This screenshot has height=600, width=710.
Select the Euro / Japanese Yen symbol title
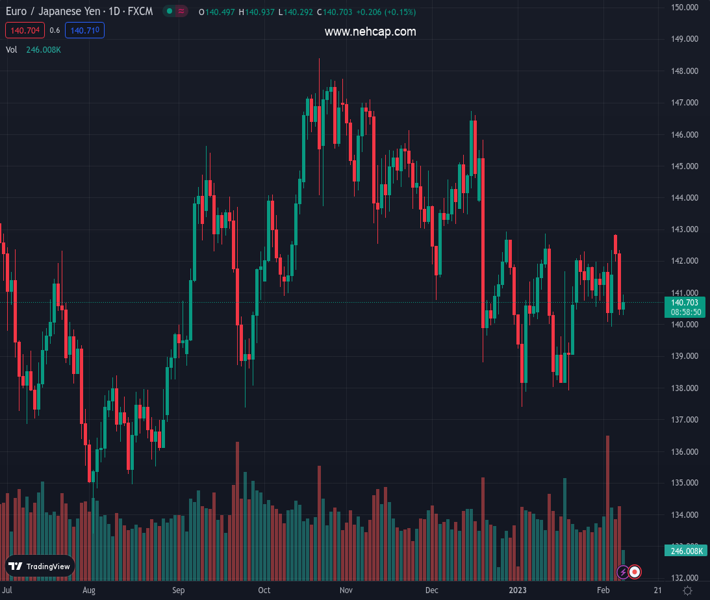(x=53, y=11)
